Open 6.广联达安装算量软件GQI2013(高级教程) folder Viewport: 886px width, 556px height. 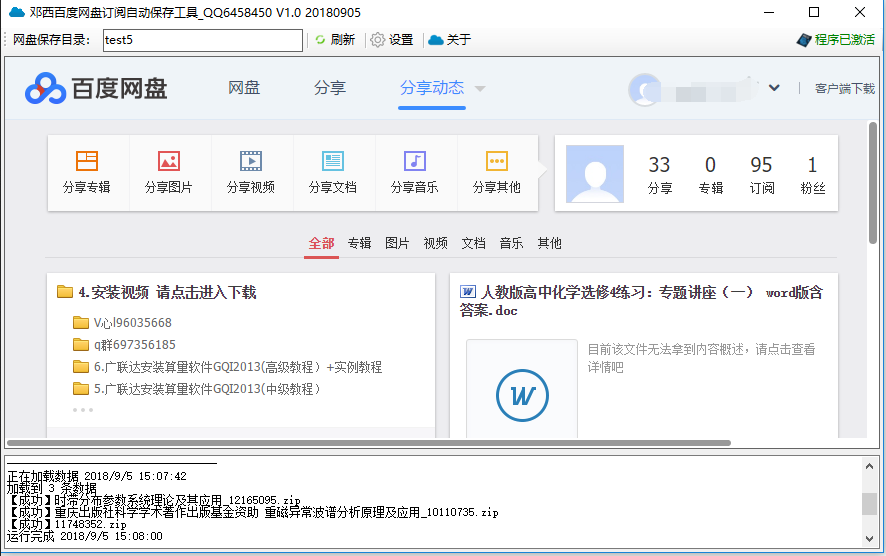pos(238,367)
